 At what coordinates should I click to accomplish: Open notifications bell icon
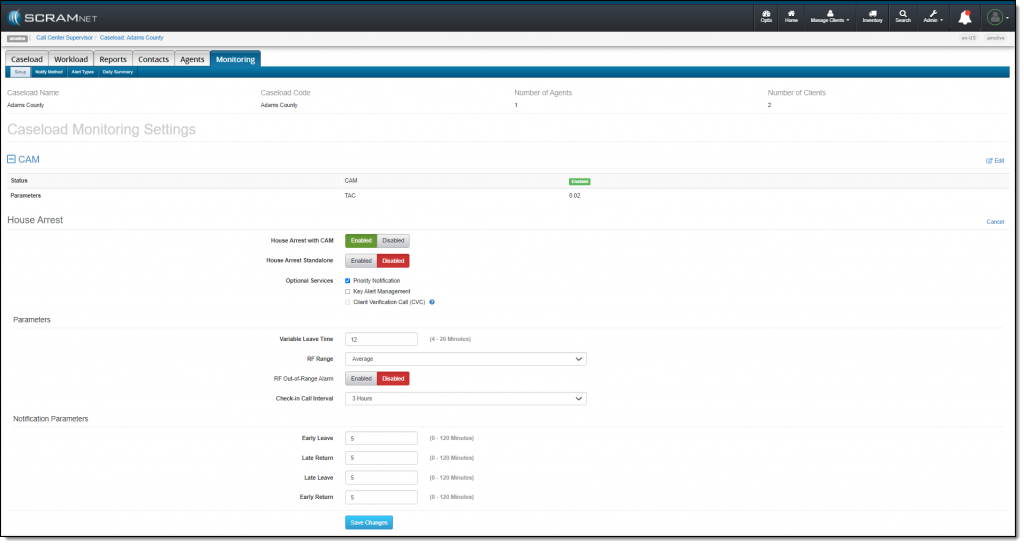965,17
